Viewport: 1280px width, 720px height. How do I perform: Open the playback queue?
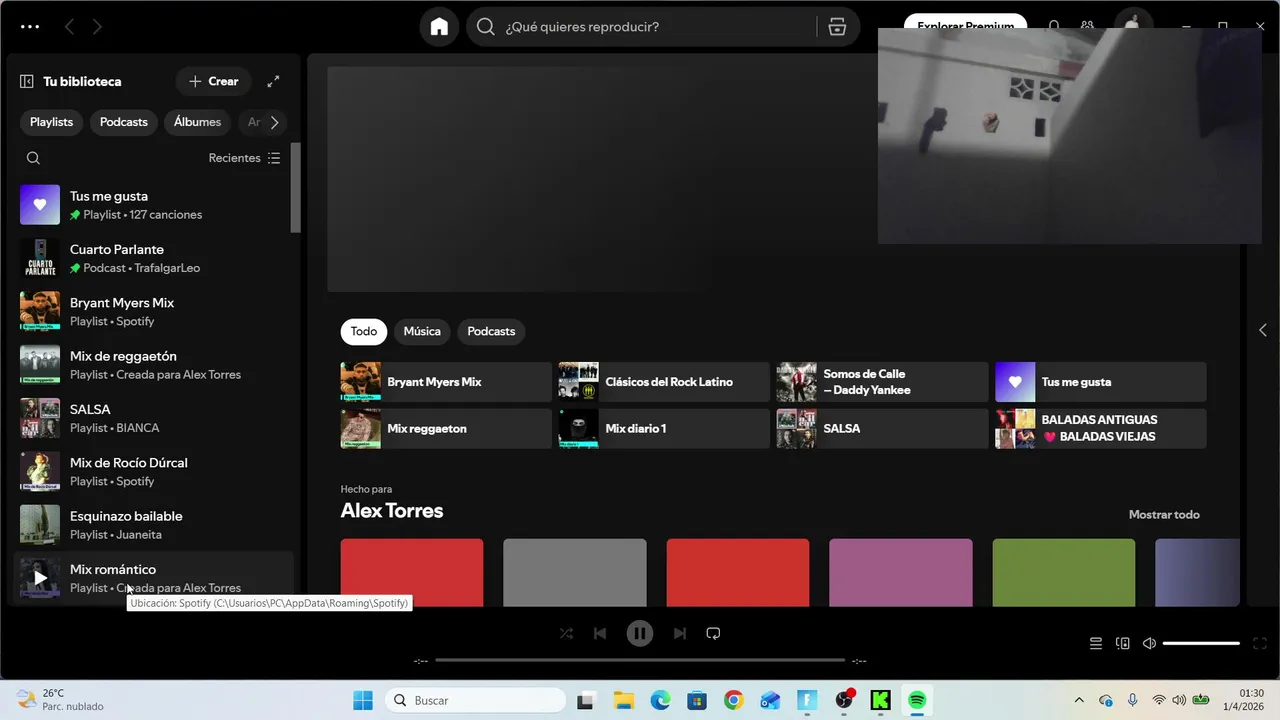(x=1096, y=644)
